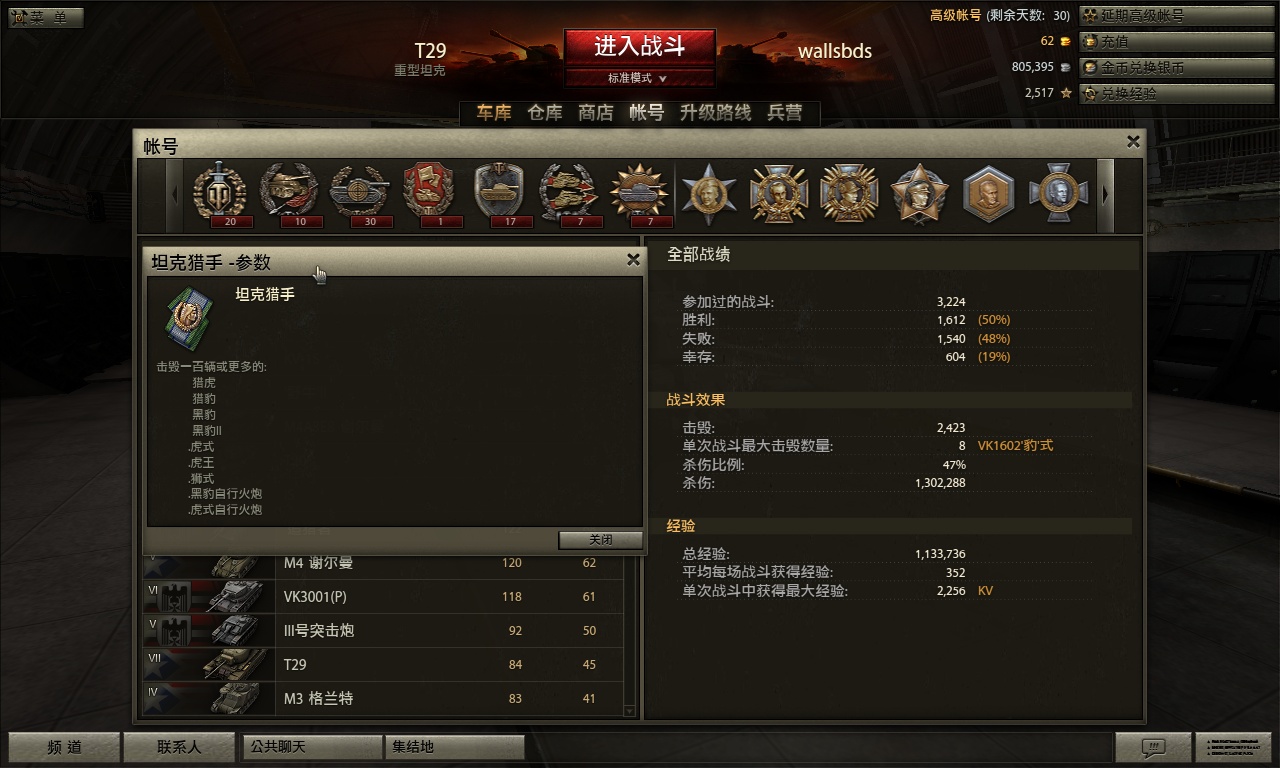Select the VK3001(P) vehicle row
The image size is (1280, 768).
tap(382, 597)
